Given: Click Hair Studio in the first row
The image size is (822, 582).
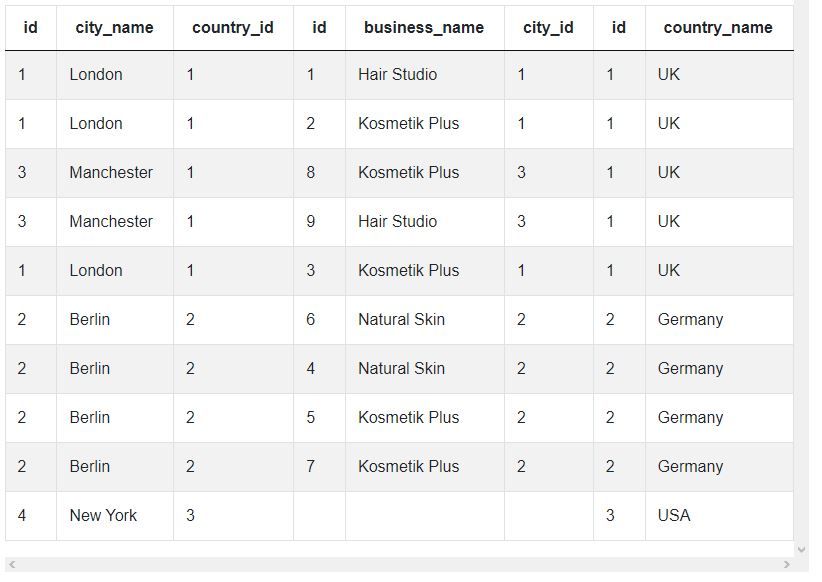Looking at the screenshot, I should 397,75.
